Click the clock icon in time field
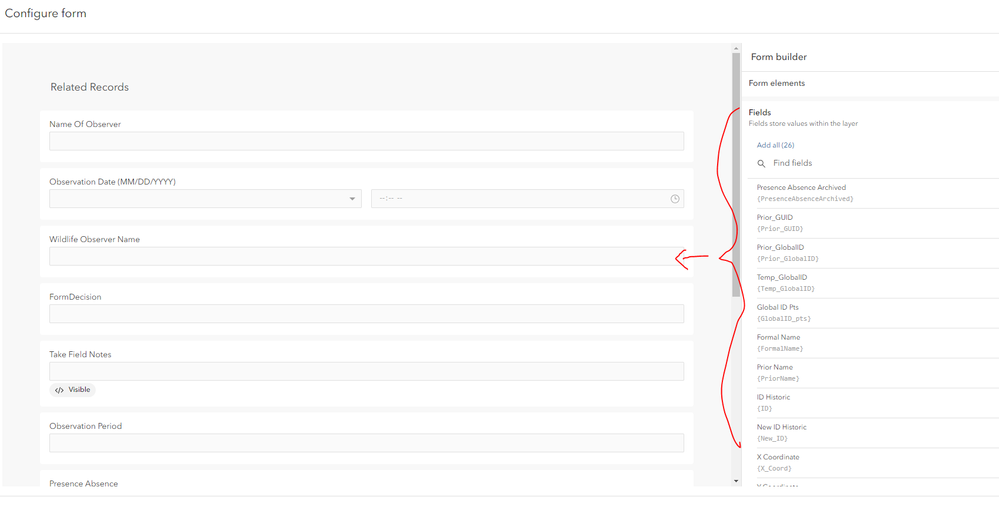This screenshot has height=520, width=999. [675, 199]
